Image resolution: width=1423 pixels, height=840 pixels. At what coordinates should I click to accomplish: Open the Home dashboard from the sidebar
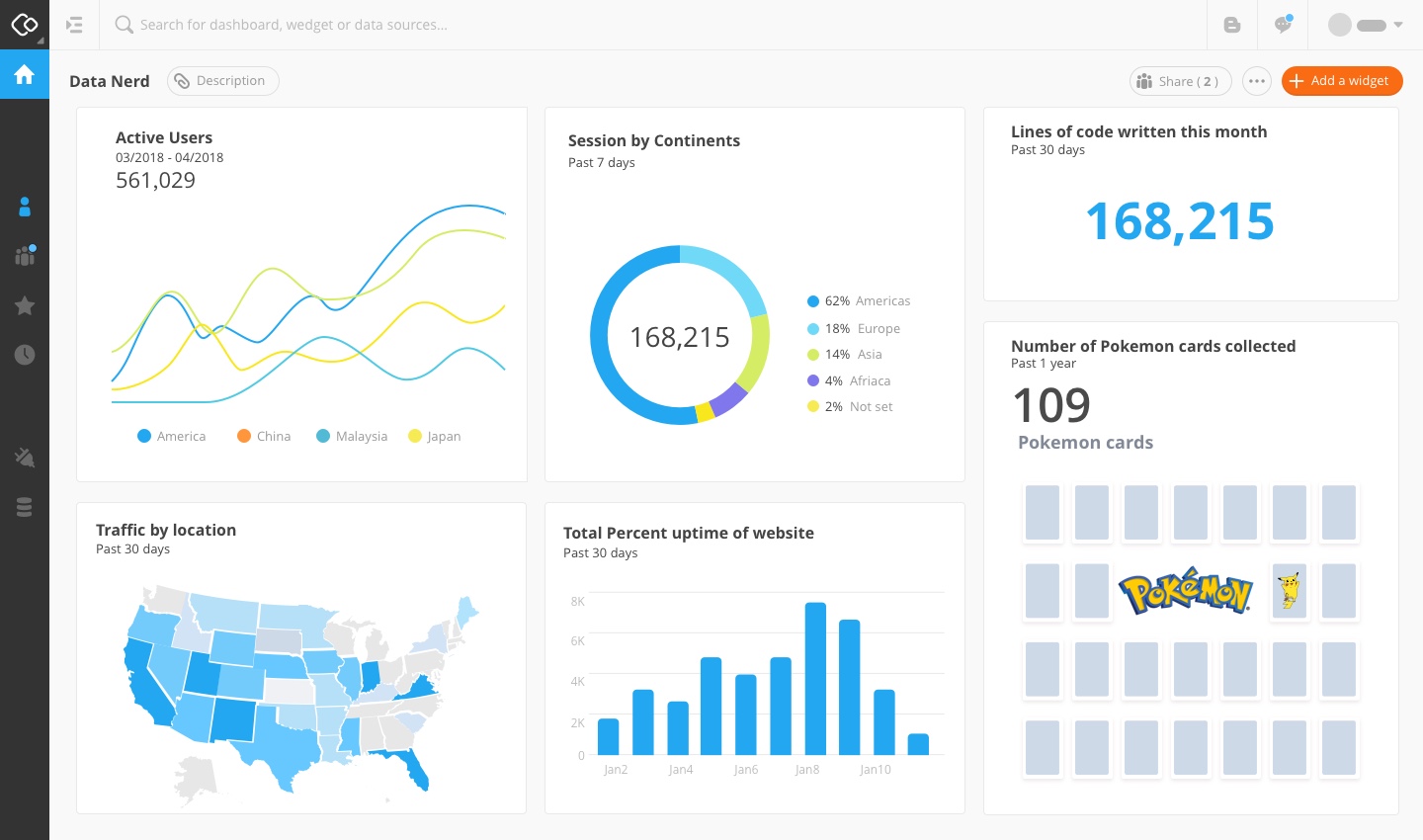click(24, 74)
